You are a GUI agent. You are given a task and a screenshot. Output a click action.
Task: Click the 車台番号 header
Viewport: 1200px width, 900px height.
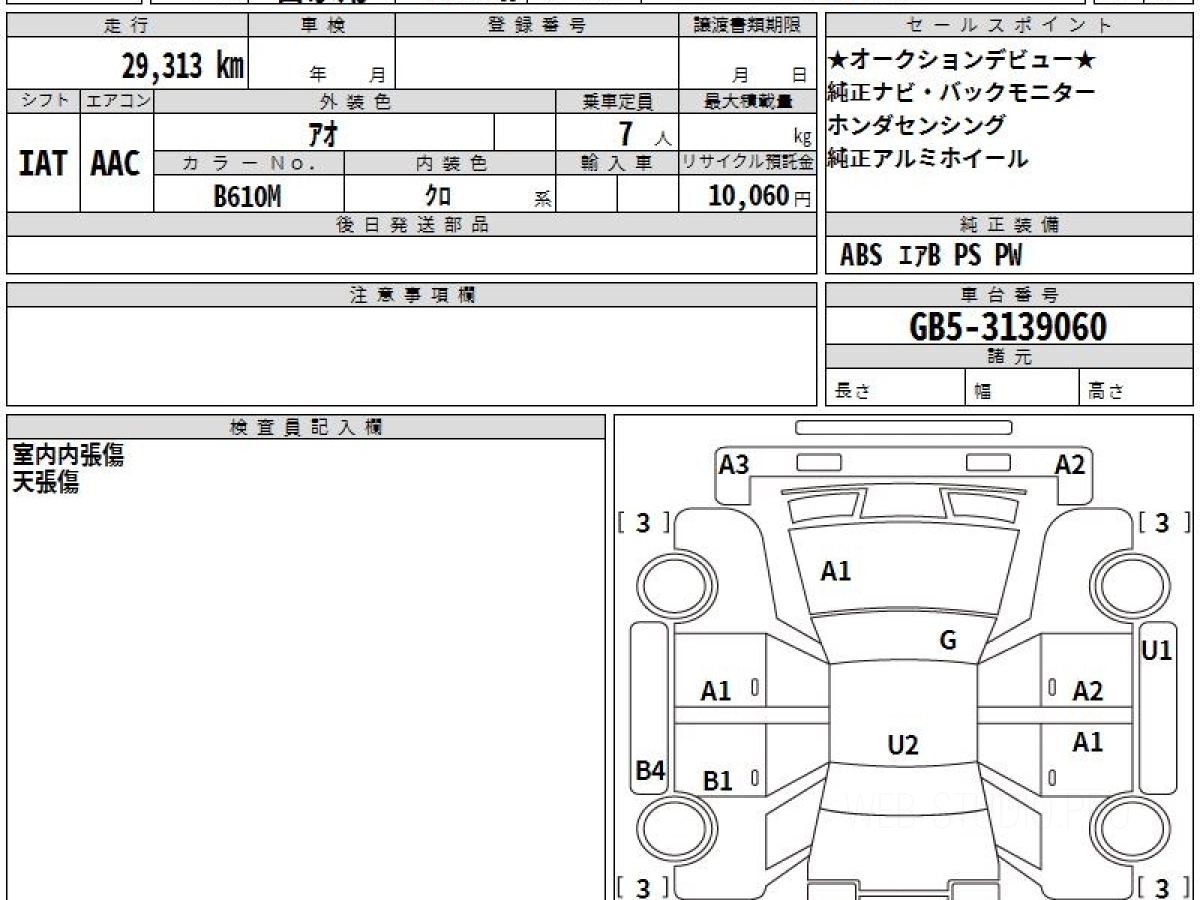(1010, 295)
